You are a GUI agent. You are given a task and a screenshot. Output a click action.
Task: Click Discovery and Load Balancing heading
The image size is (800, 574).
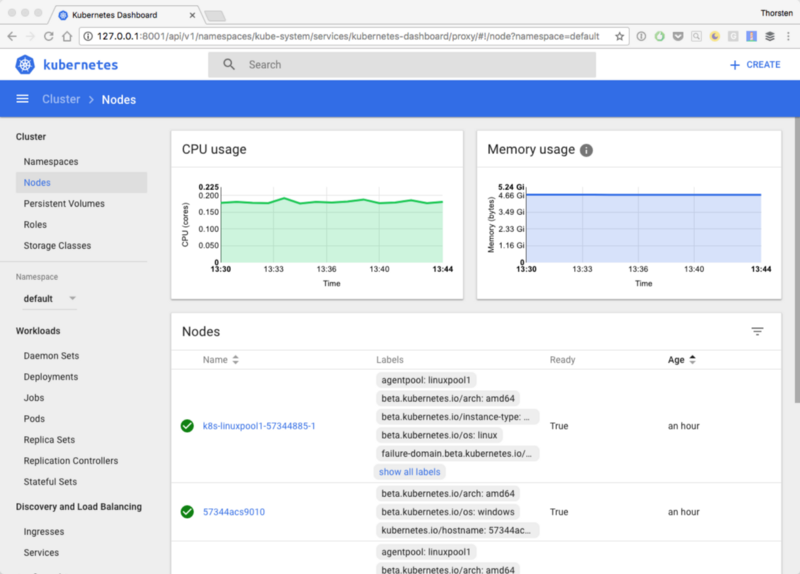coord(79,507)
